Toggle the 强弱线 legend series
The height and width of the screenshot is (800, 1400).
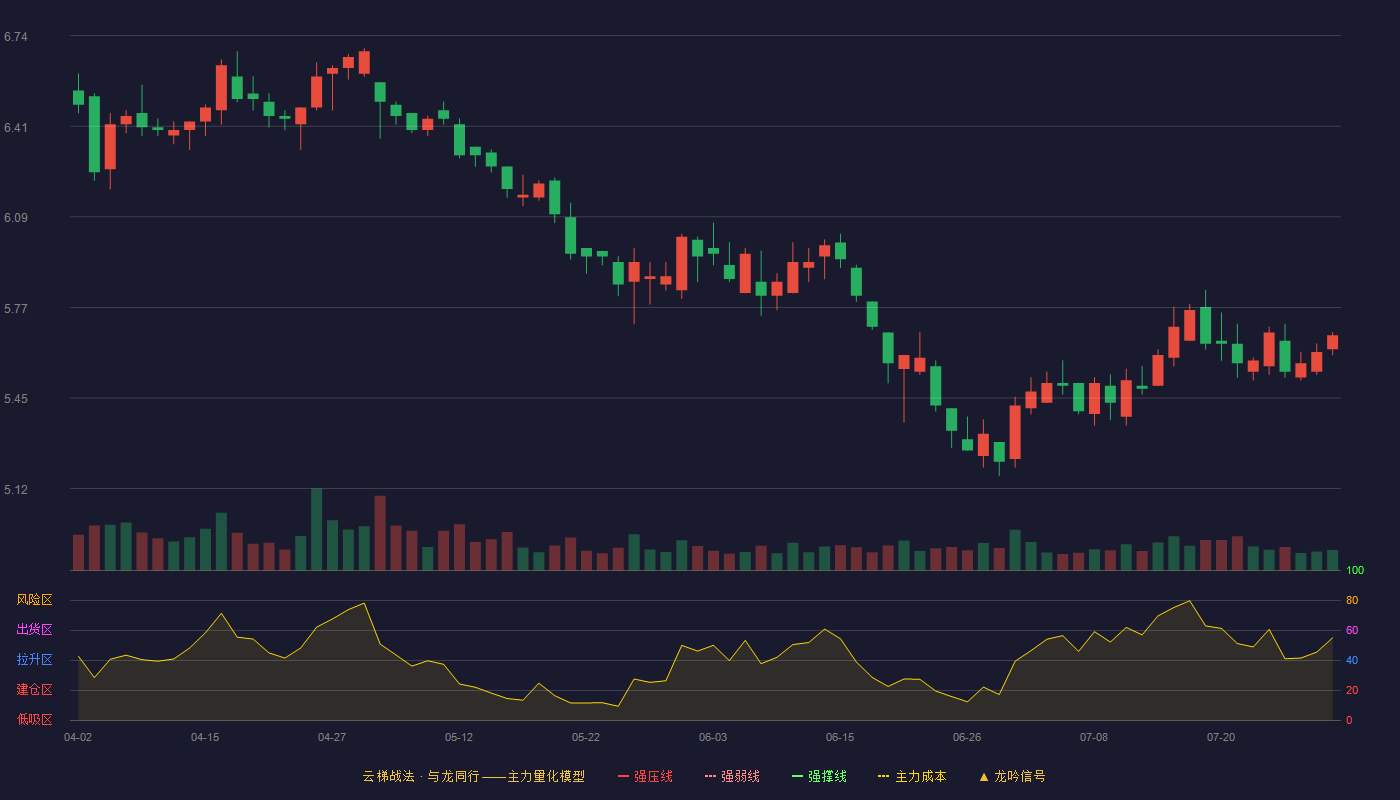732,776
